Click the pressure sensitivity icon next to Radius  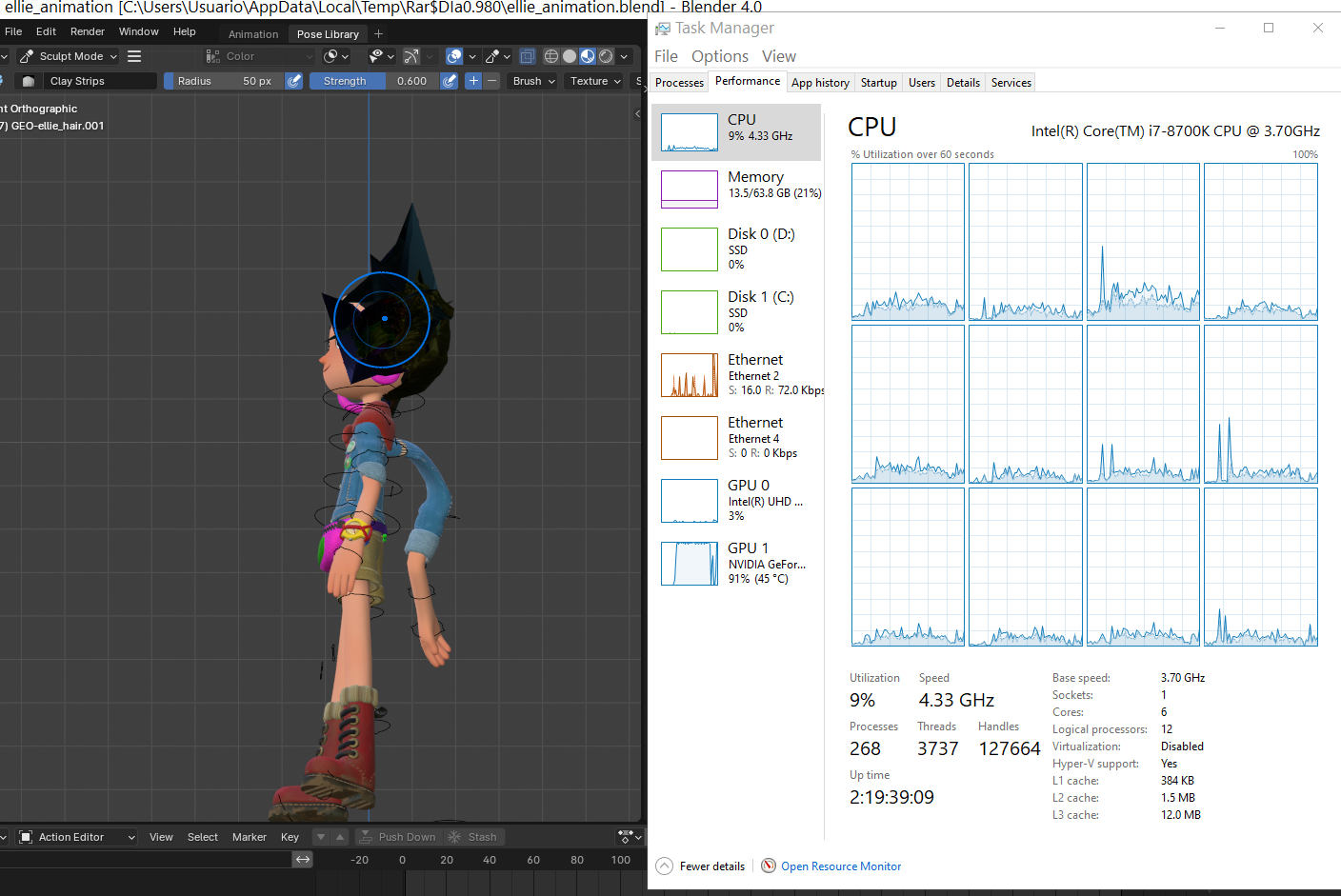tap(293, 81)
